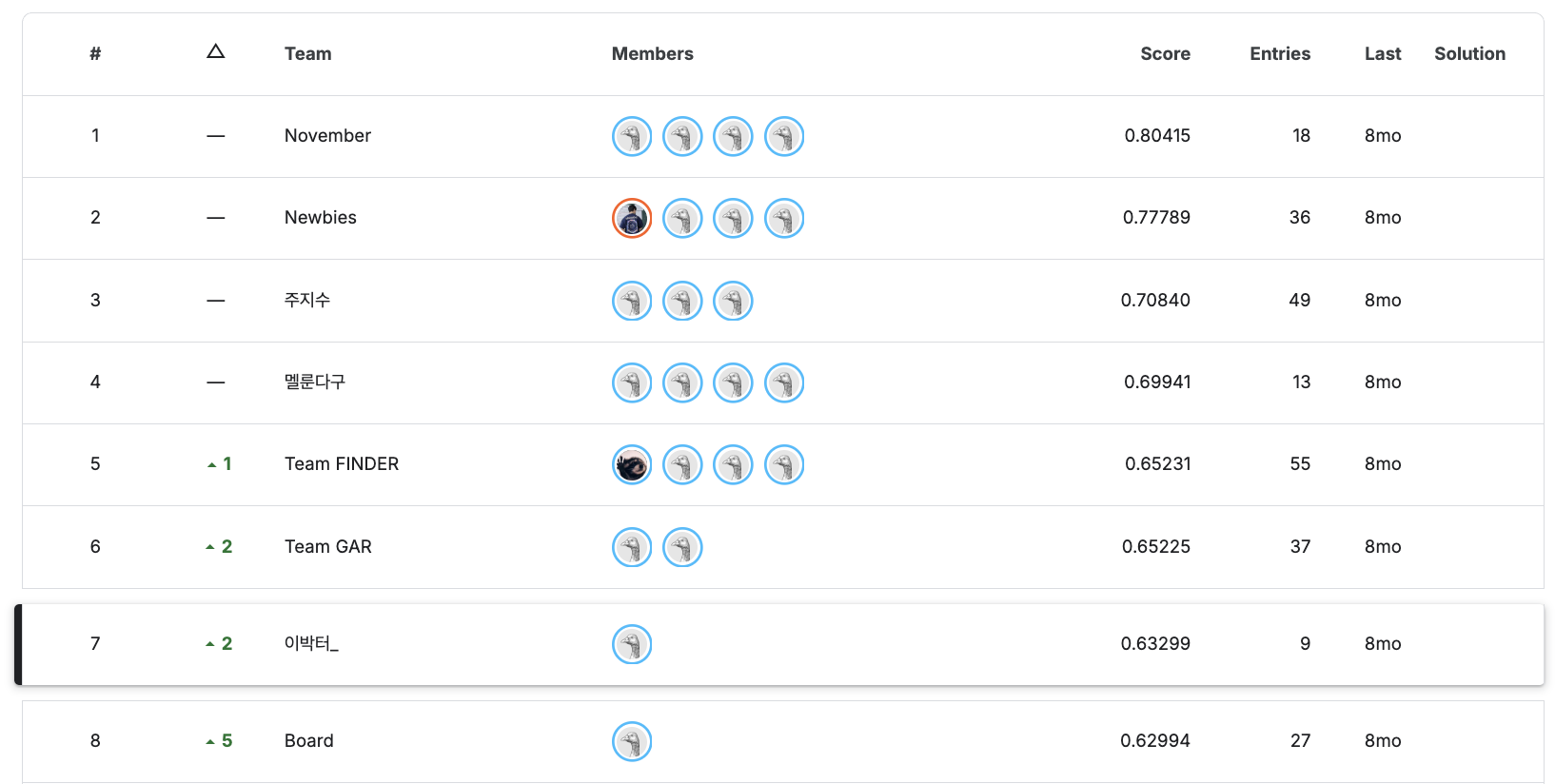
Task: Select the fourth member avatar of November team
Action: 784,136
